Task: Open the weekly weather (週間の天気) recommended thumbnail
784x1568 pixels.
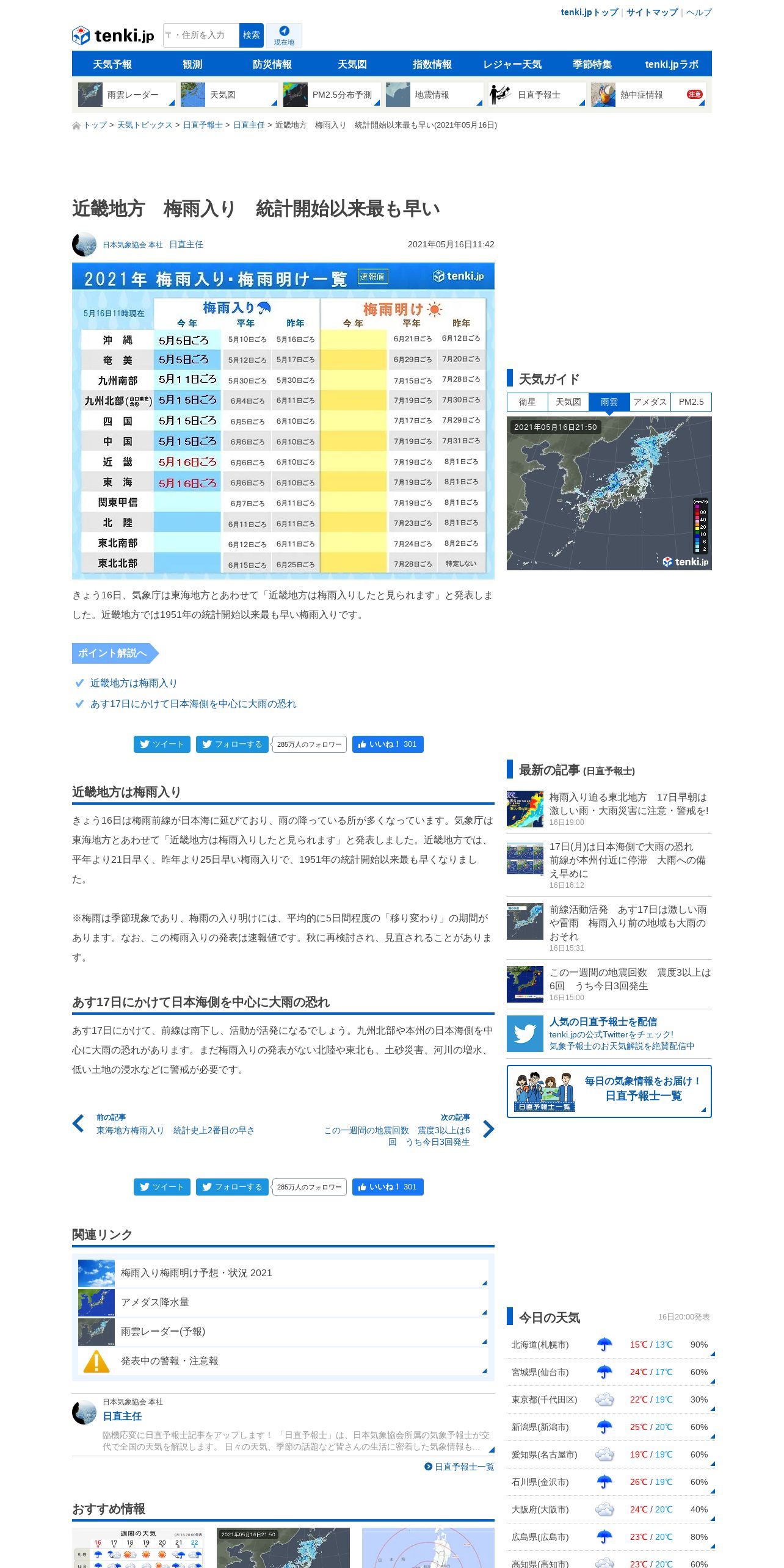Action: coord(139,1548)
